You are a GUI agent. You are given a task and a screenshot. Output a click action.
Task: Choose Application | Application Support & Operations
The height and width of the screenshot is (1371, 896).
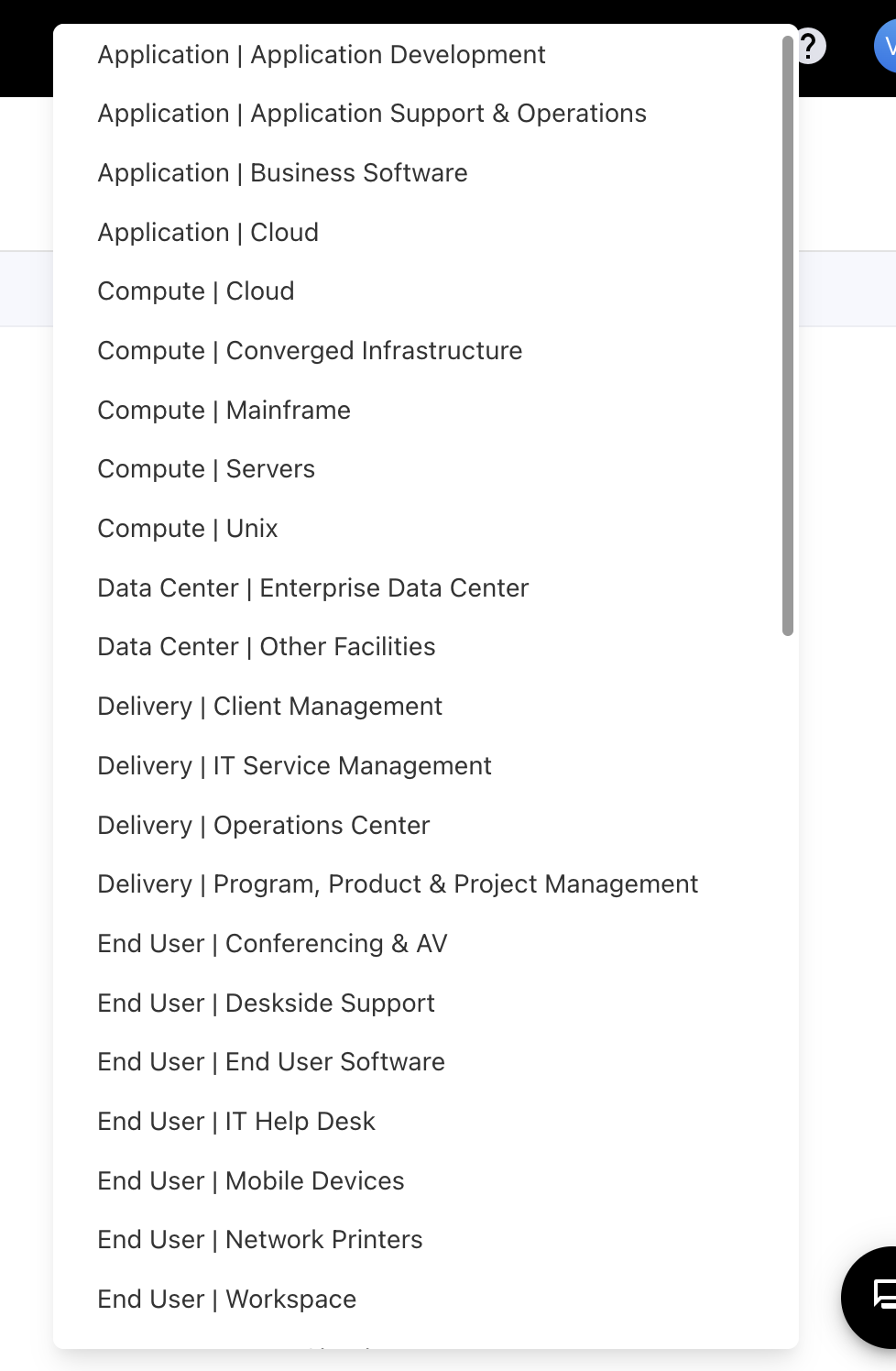click(372, 114)
